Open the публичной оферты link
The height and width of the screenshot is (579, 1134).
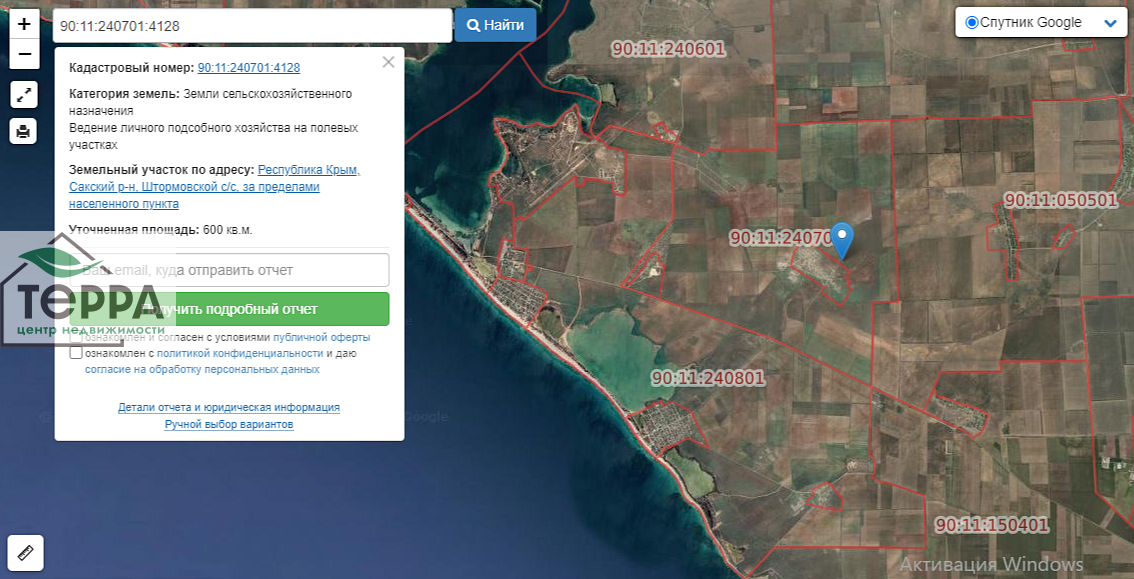(321, 337)
